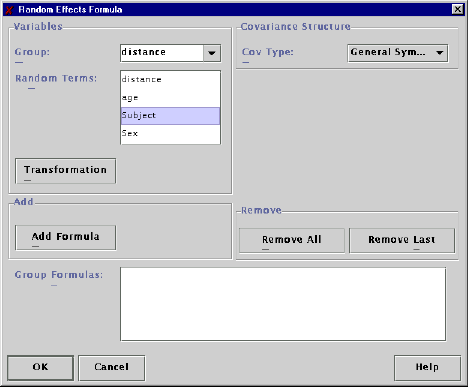Image resolution: width=468 pixels, height=387 pixels.
Task: Select 'age' in Random Terms list
Action: tap(170, 98)
